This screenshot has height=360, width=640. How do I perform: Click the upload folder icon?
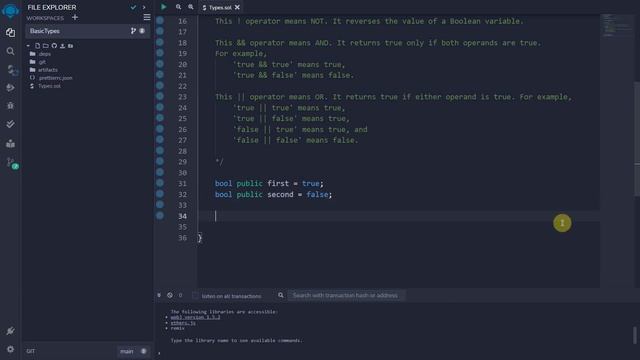(x=71, y=46)
